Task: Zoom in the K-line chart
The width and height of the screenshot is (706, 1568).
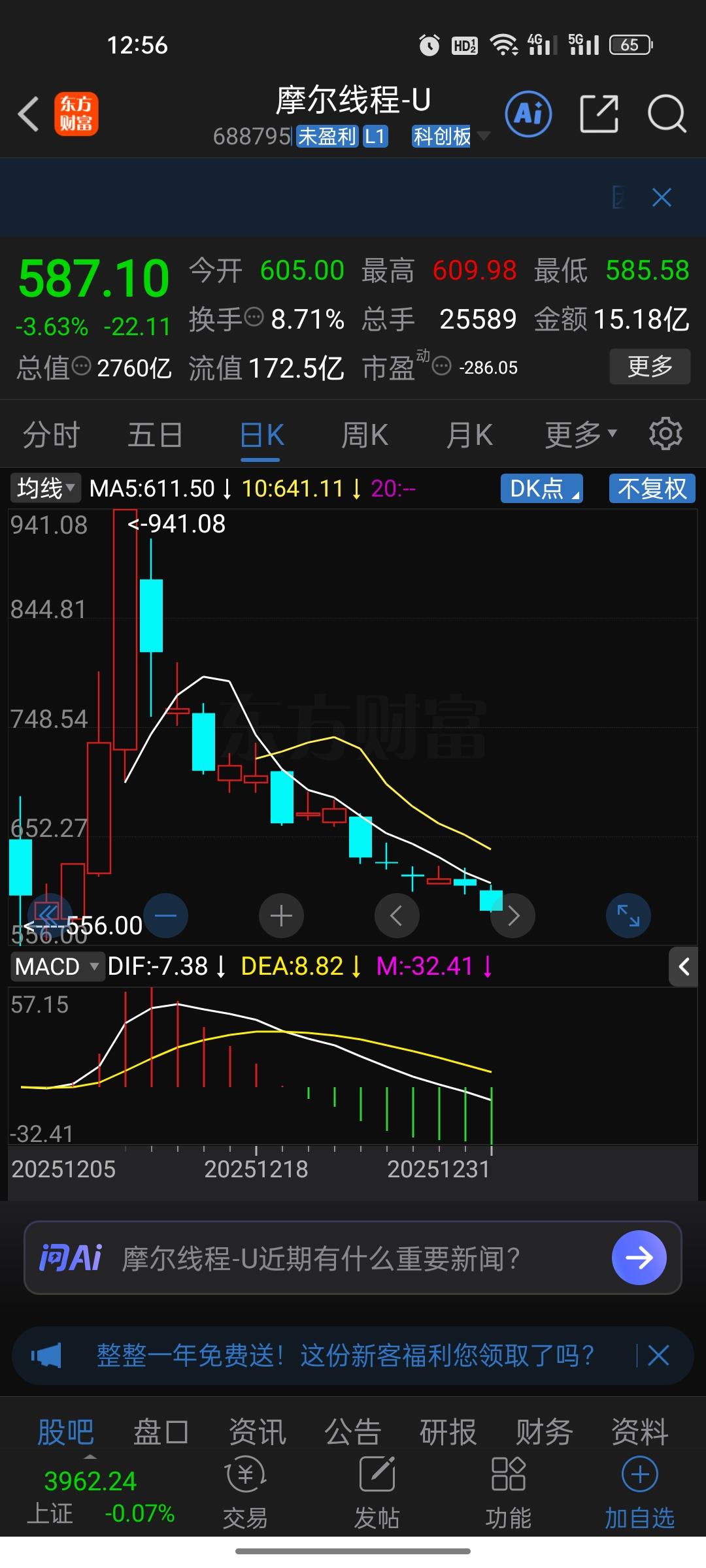Action: [281, 915]
